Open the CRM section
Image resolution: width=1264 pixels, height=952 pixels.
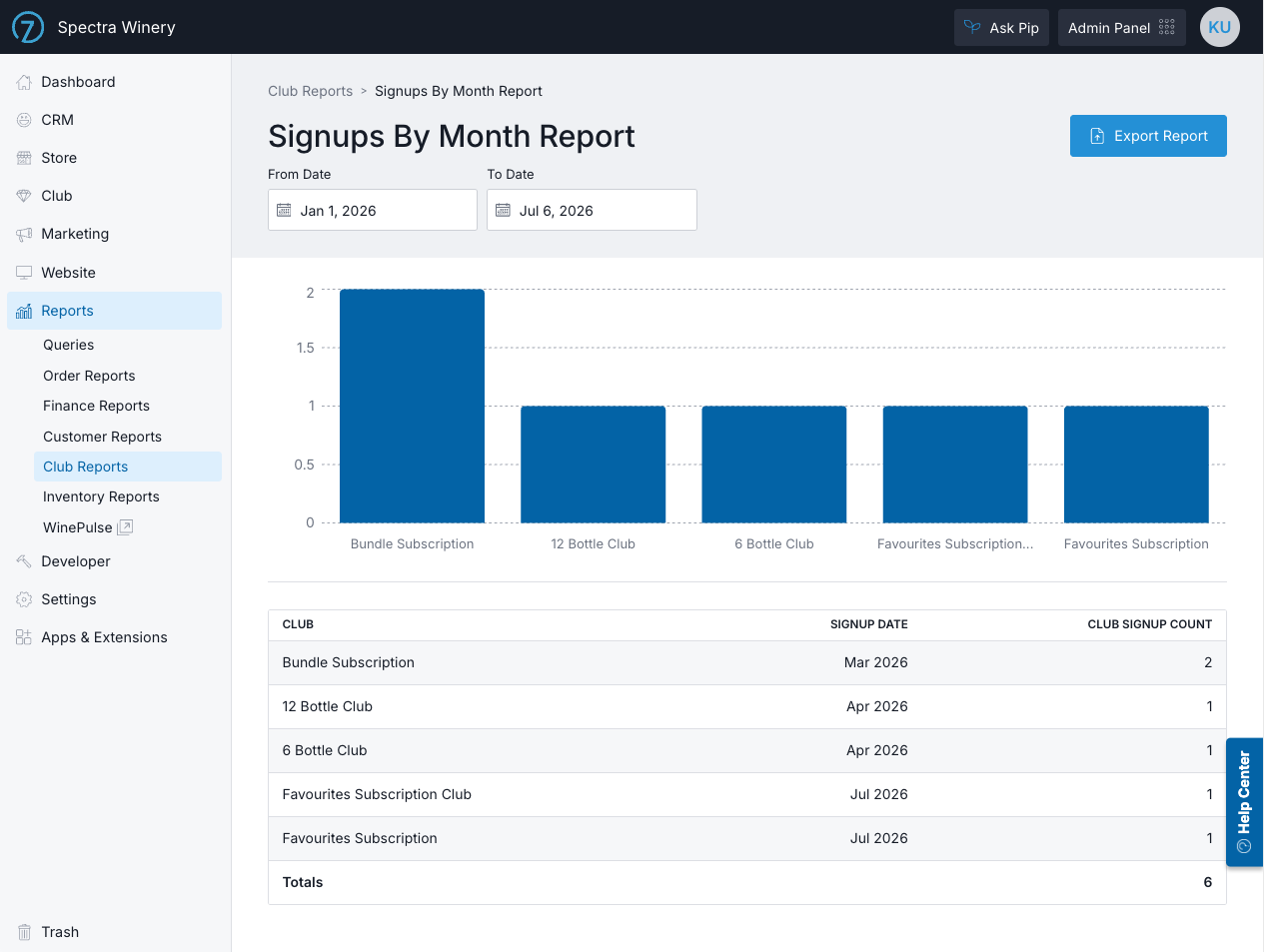pyautogui.click(x=114, y=120)
